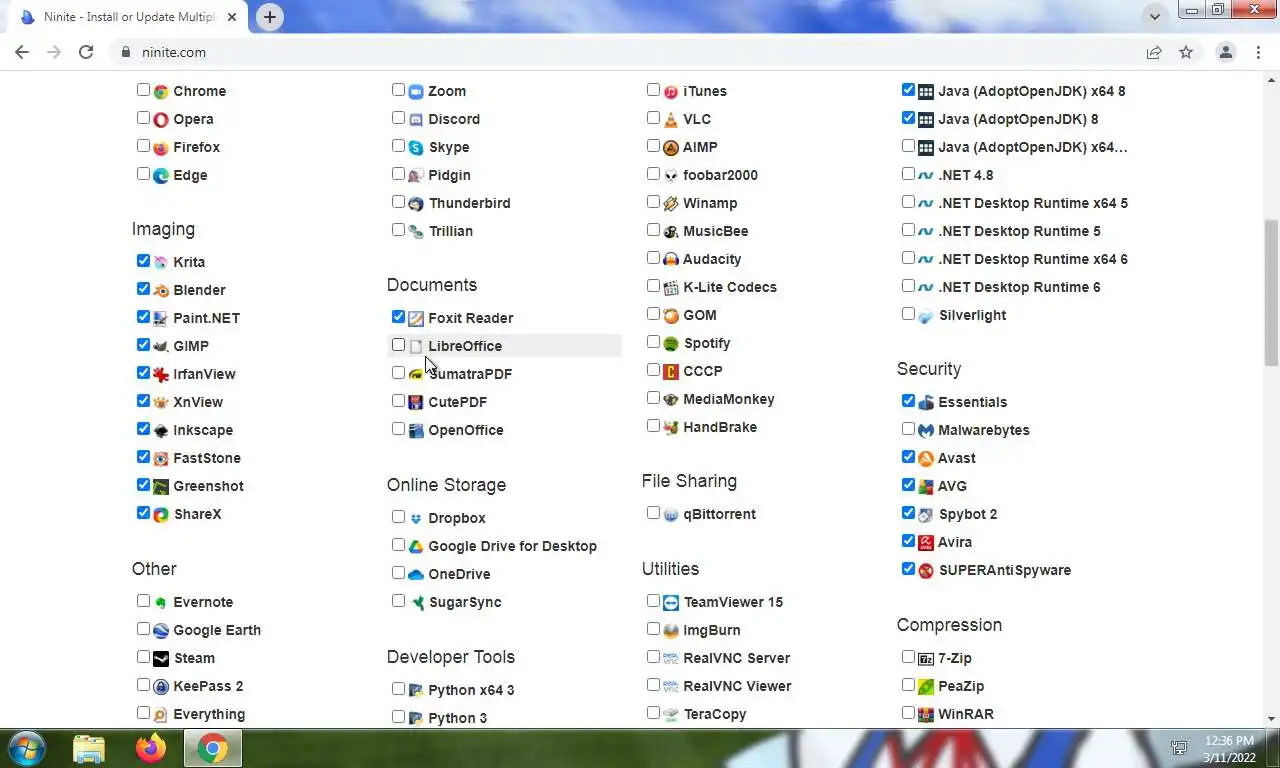Click the Spotify icon

click(671, 343)
